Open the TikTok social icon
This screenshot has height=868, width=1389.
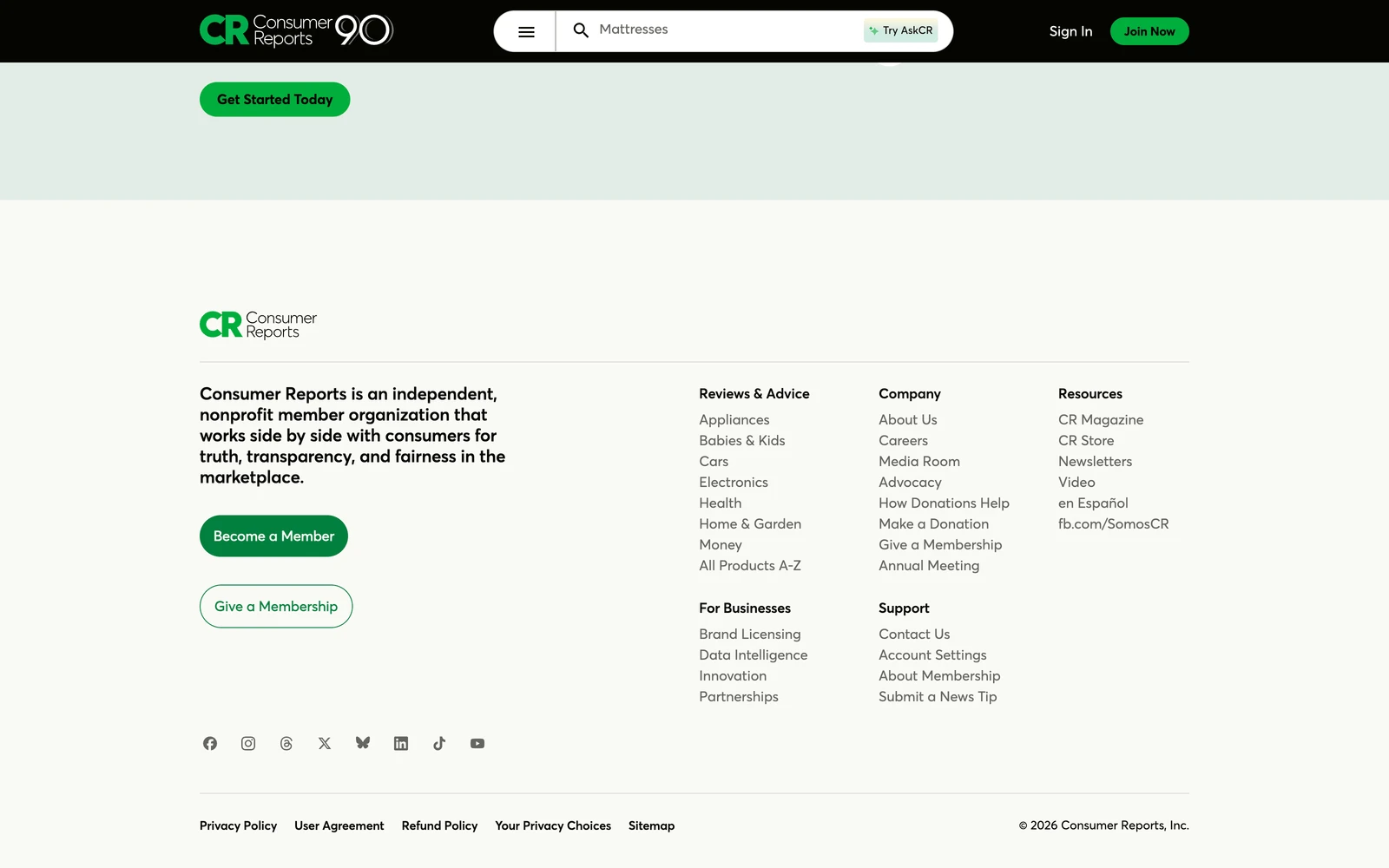(439, 744)
